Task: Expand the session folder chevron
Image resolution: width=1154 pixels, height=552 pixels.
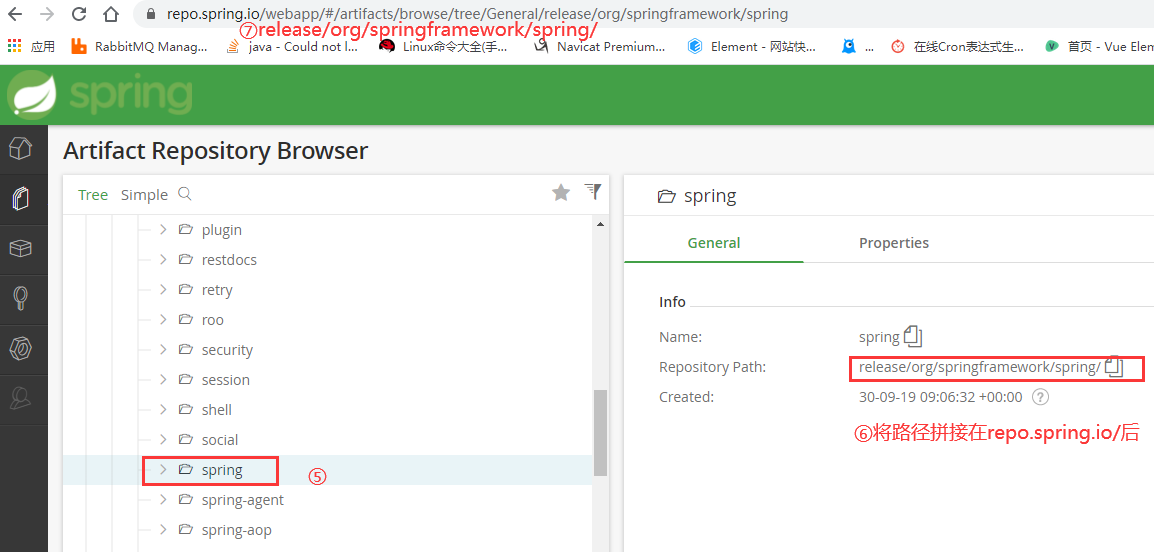Action: pos(163,380)
